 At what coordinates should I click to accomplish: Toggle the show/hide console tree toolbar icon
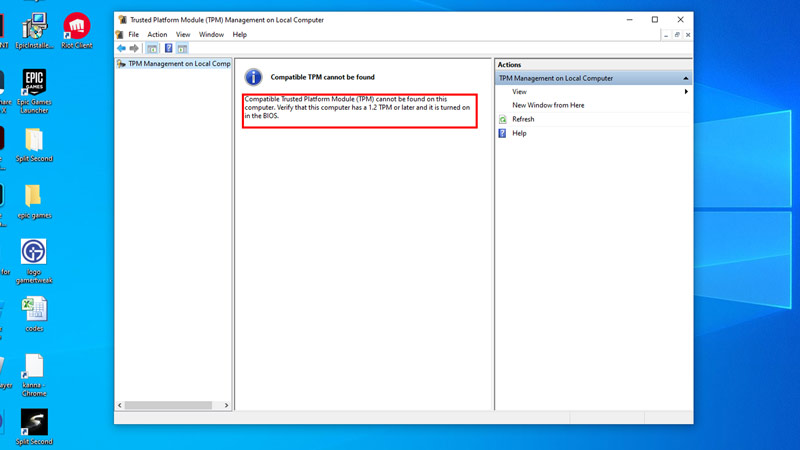click(152, 48)
